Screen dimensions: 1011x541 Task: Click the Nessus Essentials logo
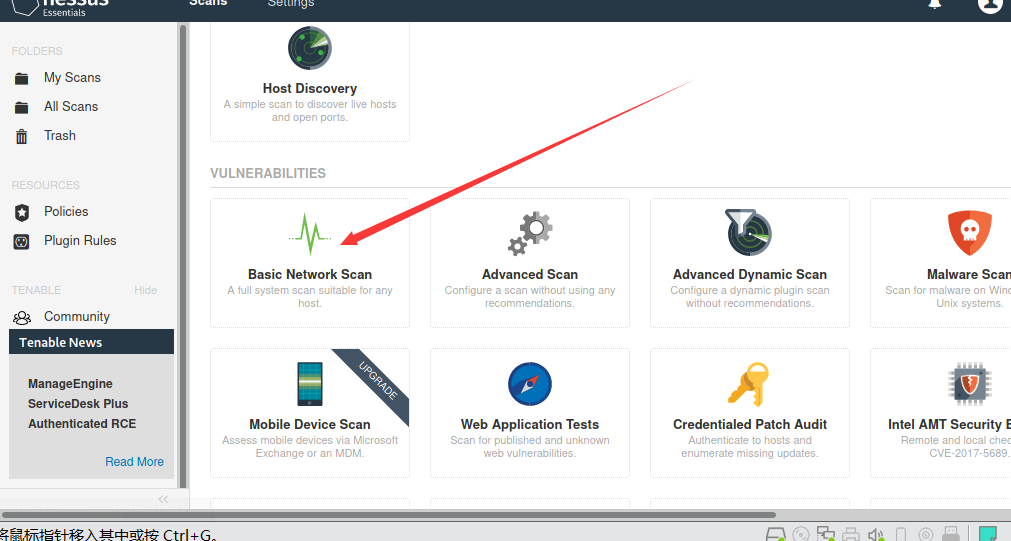coord(61,7)
